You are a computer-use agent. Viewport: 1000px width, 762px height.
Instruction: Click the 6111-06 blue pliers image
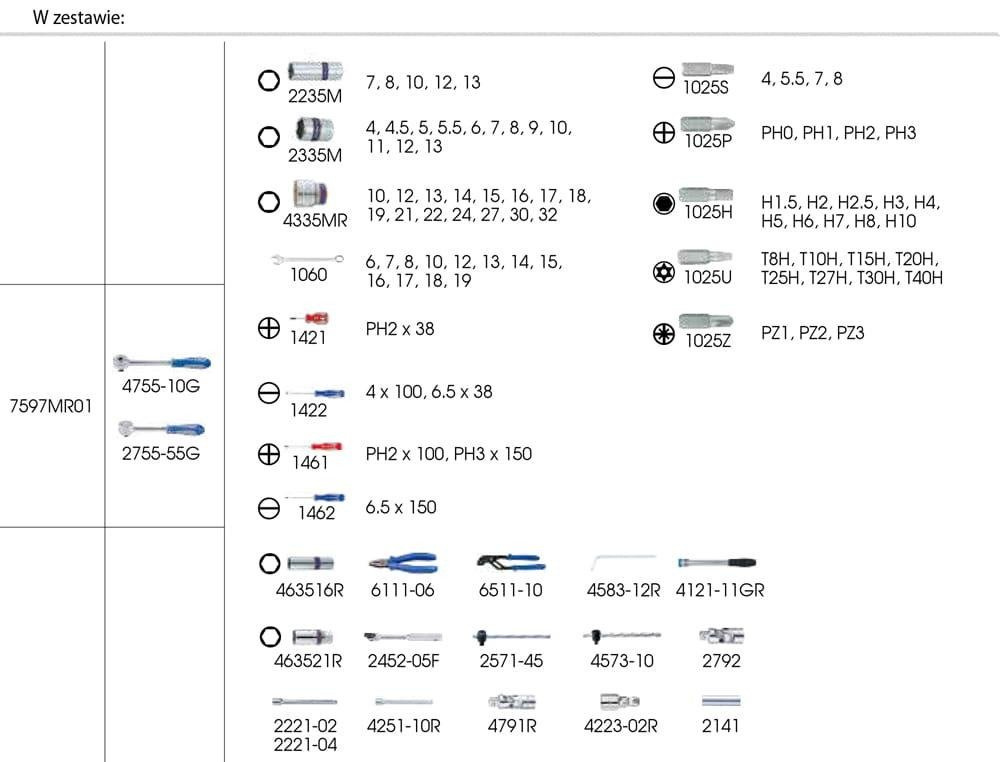point(402,563)
